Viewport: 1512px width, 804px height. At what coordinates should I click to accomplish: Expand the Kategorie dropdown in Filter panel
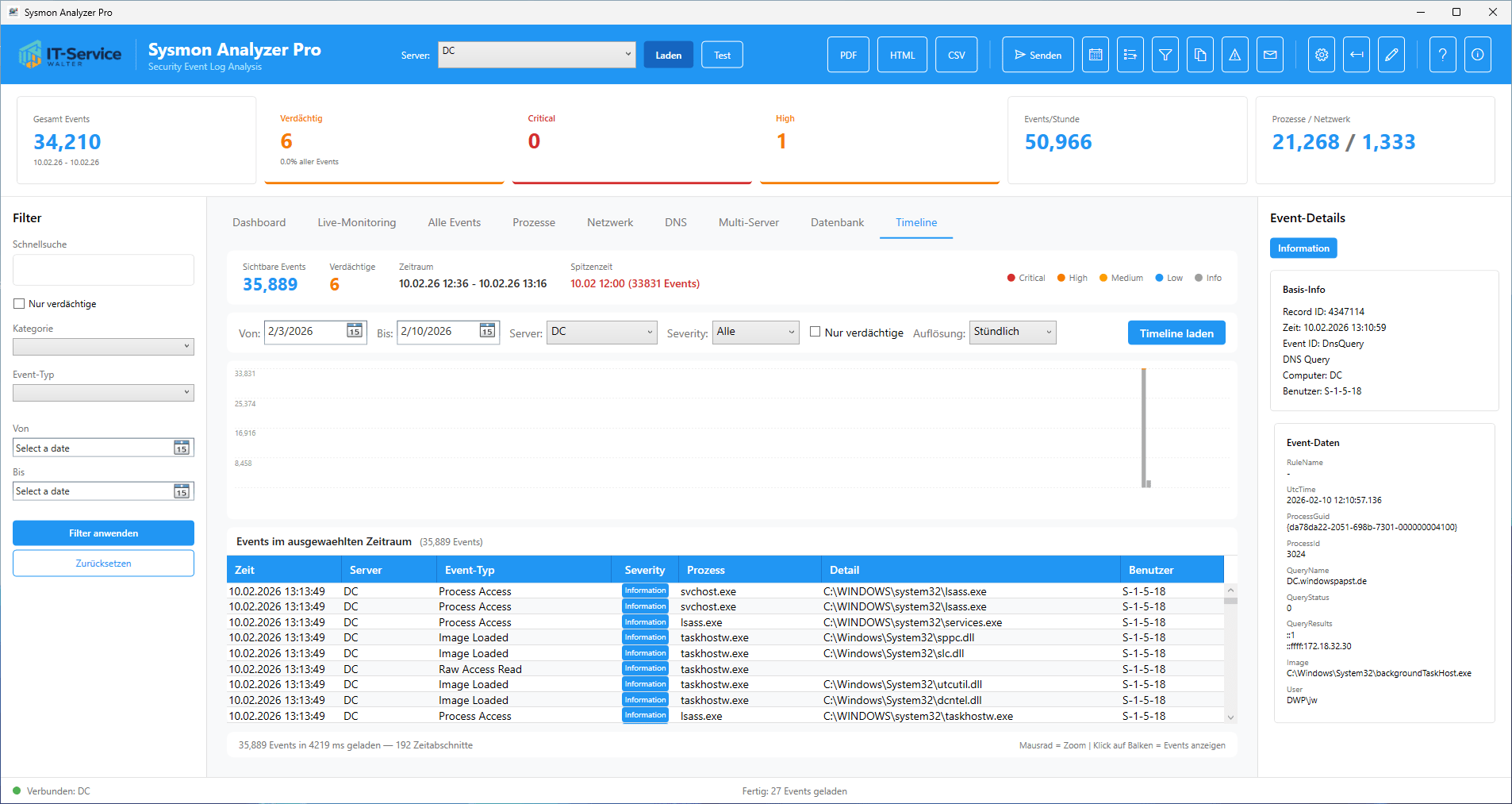pos(103,347)
